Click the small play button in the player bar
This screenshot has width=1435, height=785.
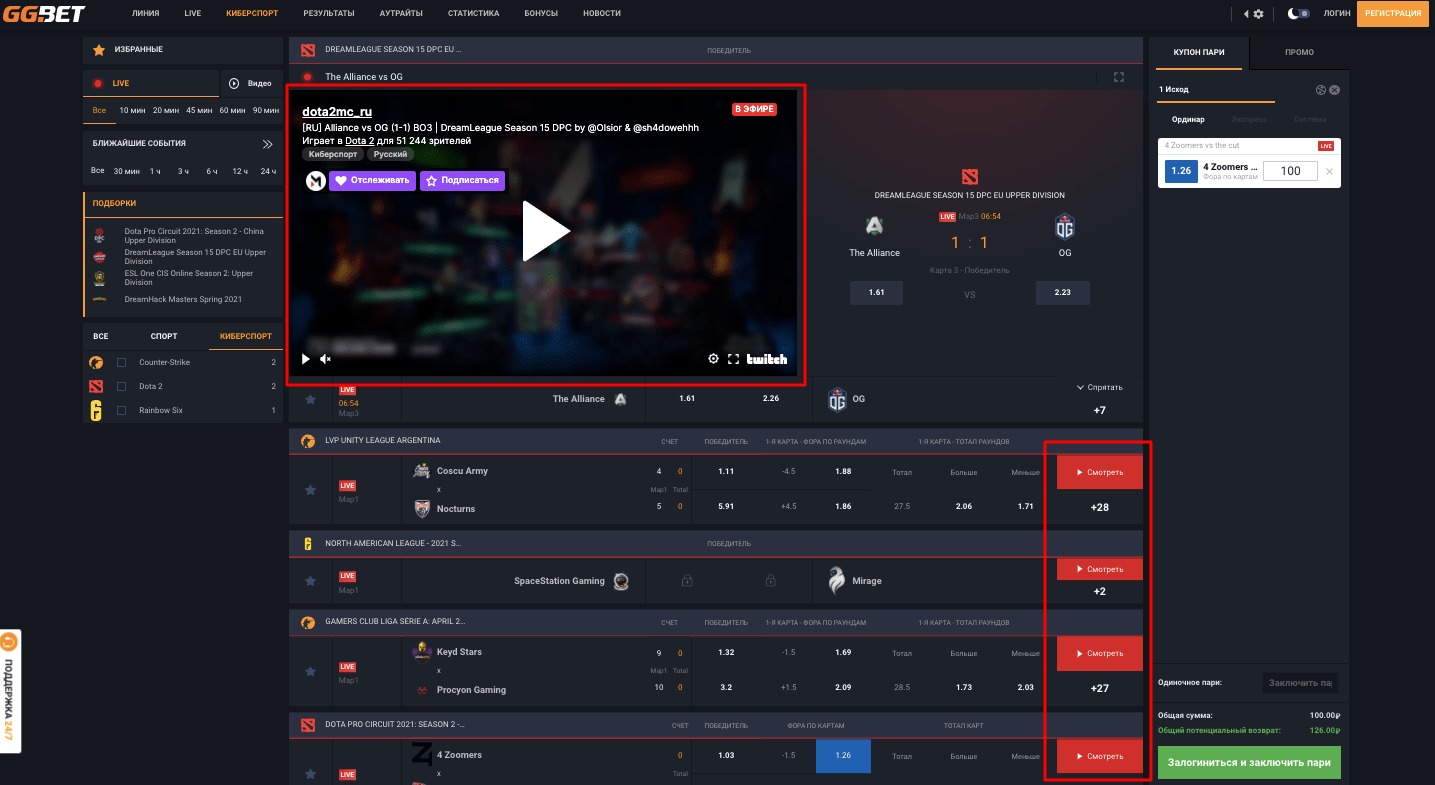(x=306, y=359)
